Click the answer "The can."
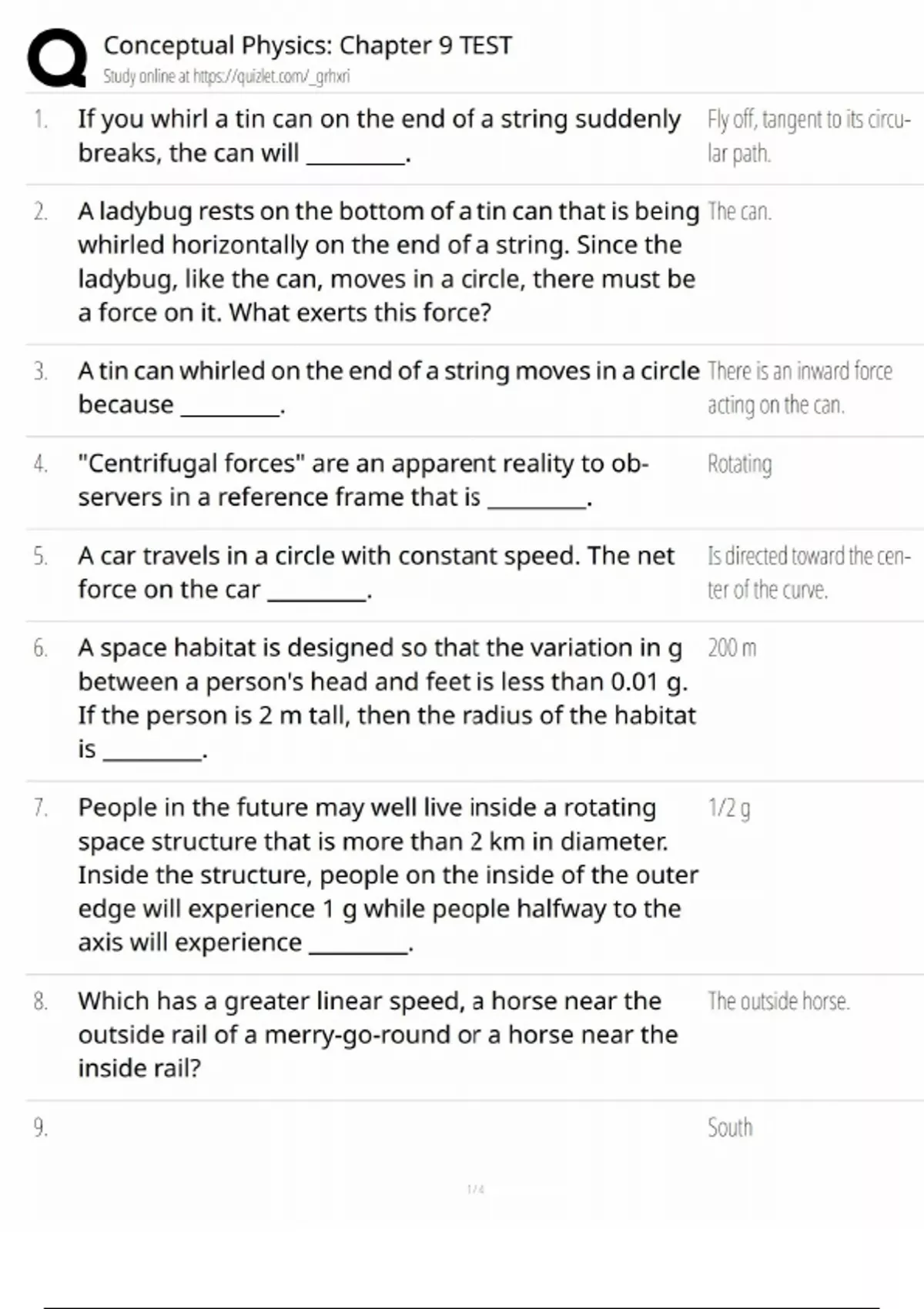 pos(739,212)
